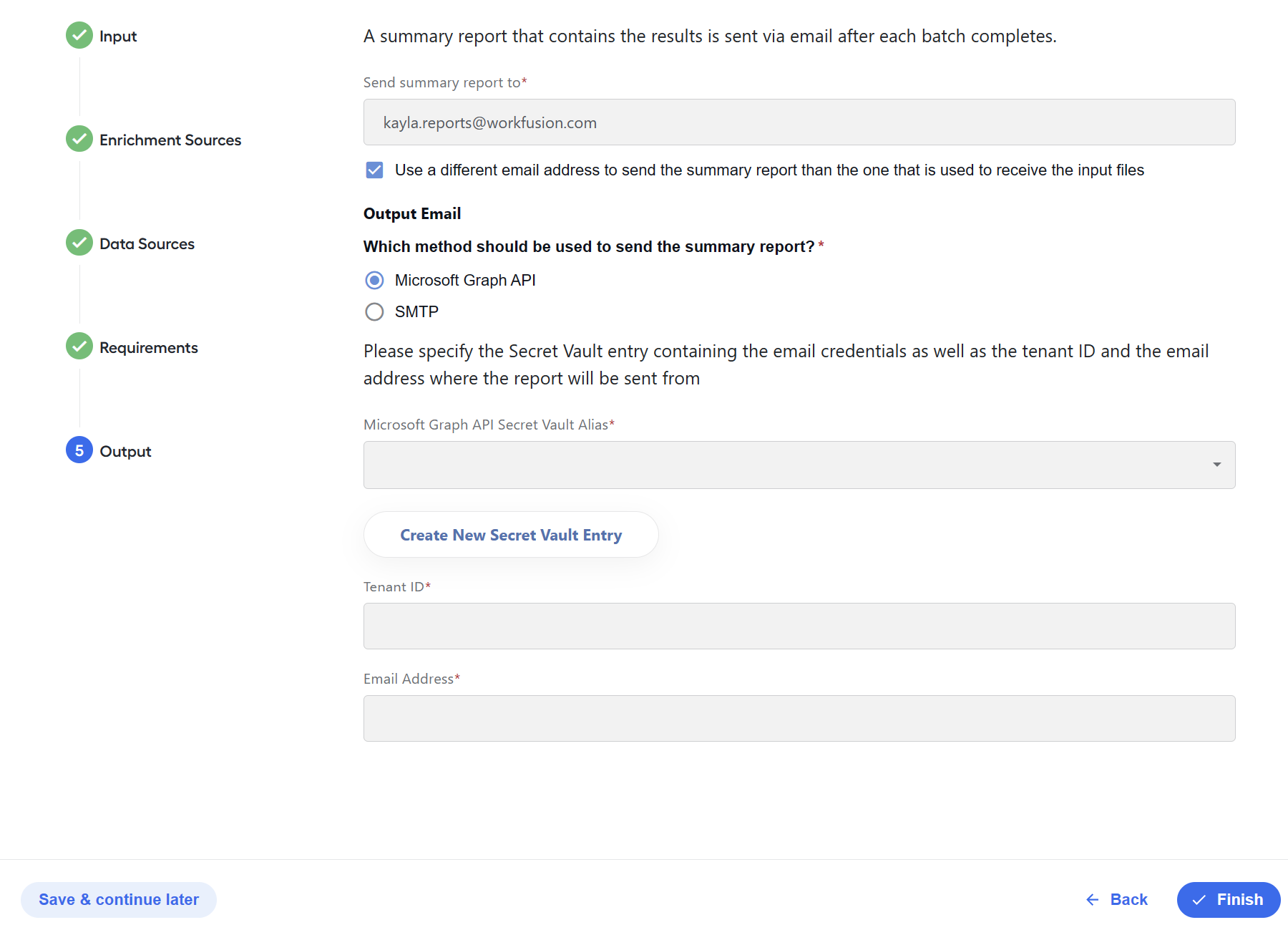Go Back to the previous step
This screenshot has height=930, width=1288.
pos(1116,899)
